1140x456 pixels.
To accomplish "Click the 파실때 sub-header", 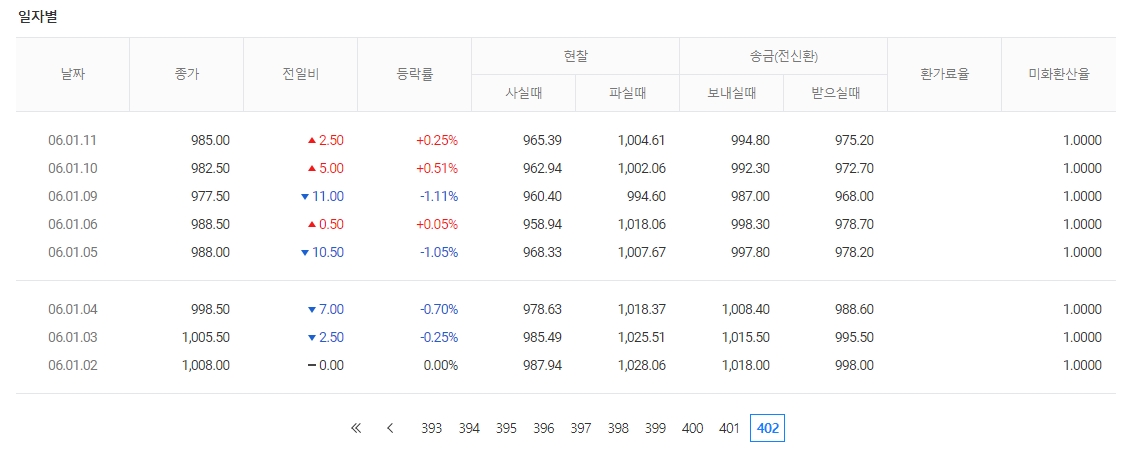I will 627,93.
